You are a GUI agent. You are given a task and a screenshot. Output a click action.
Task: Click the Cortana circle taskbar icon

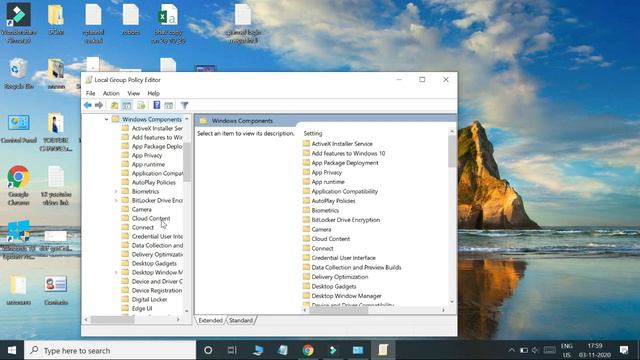pos(208,350)
